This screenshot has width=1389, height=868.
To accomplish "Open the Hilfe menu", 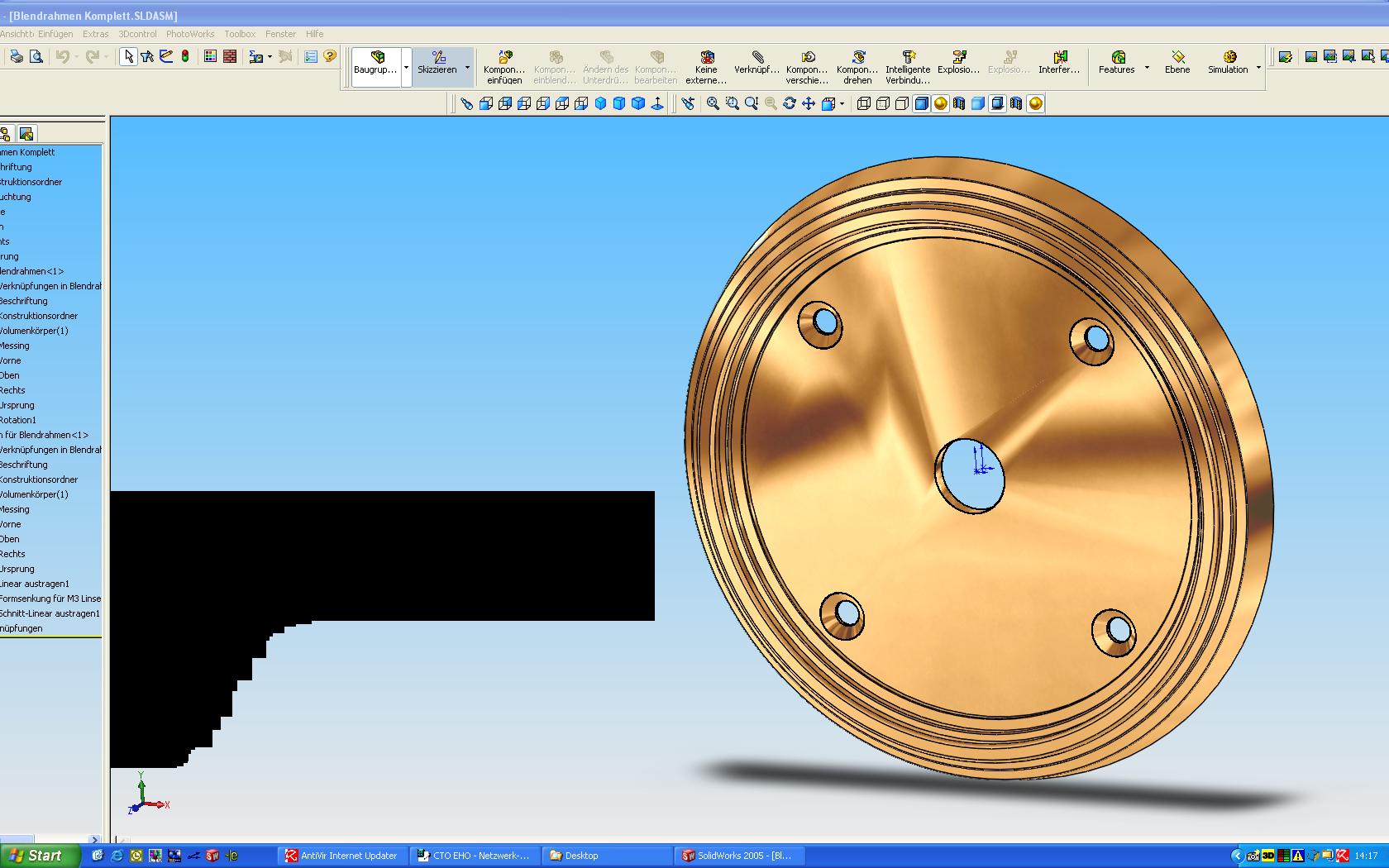I will (x=314, y=34).
